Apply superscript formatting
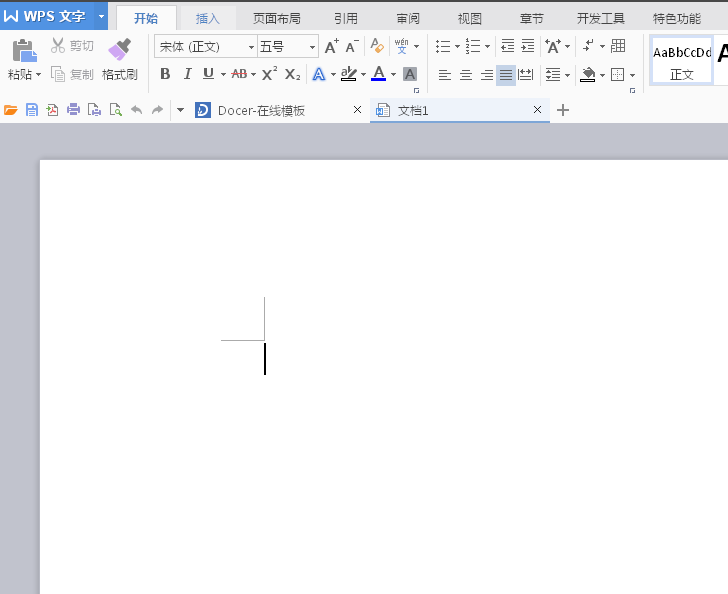Viewport: 728px width, 594px height. point(269,74)
